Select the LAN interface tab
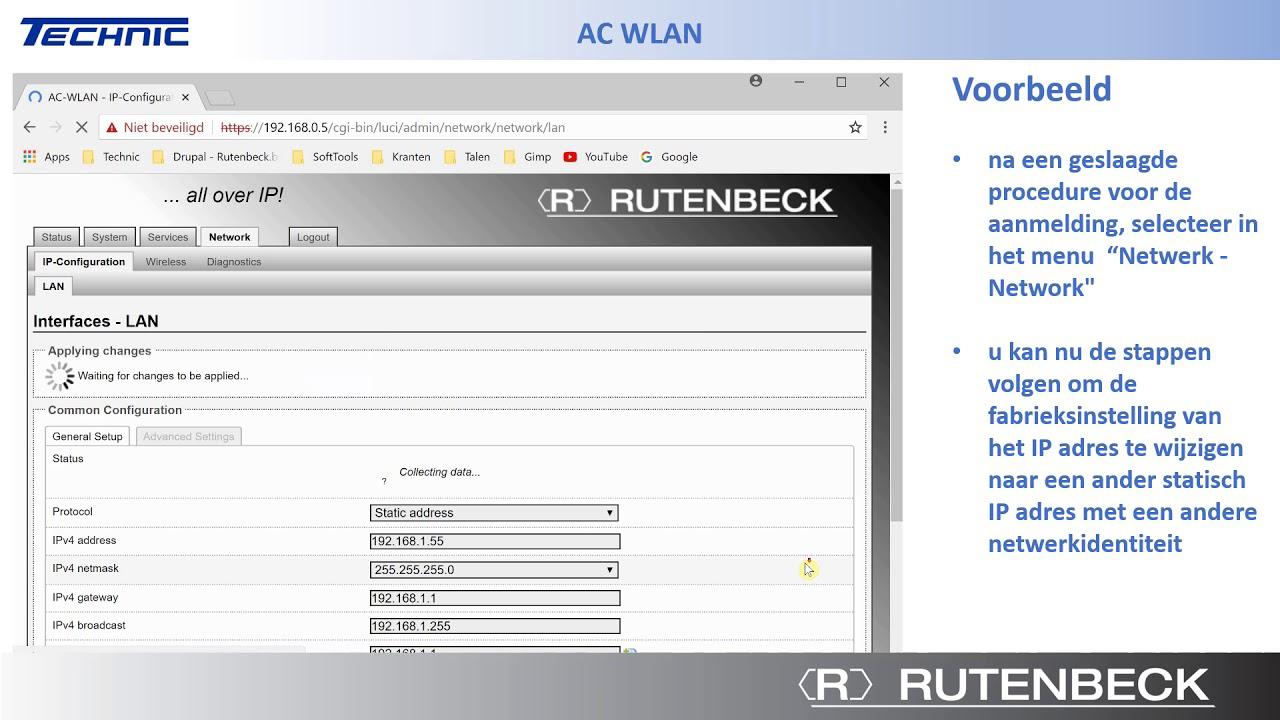Screen dimensions: 1280x720 53,286
